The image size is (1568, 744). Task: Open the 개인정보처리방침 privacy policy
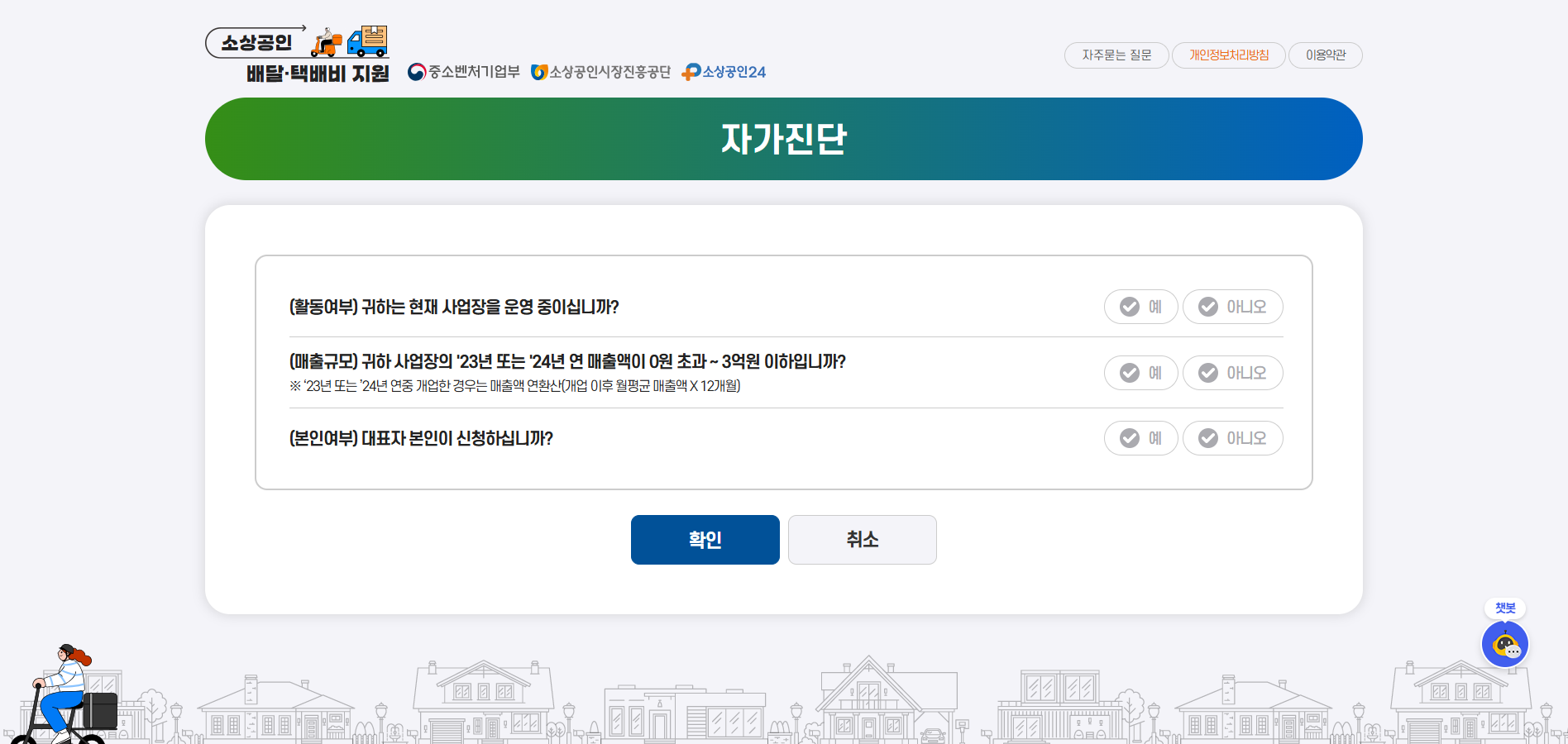pos(1228,55)
